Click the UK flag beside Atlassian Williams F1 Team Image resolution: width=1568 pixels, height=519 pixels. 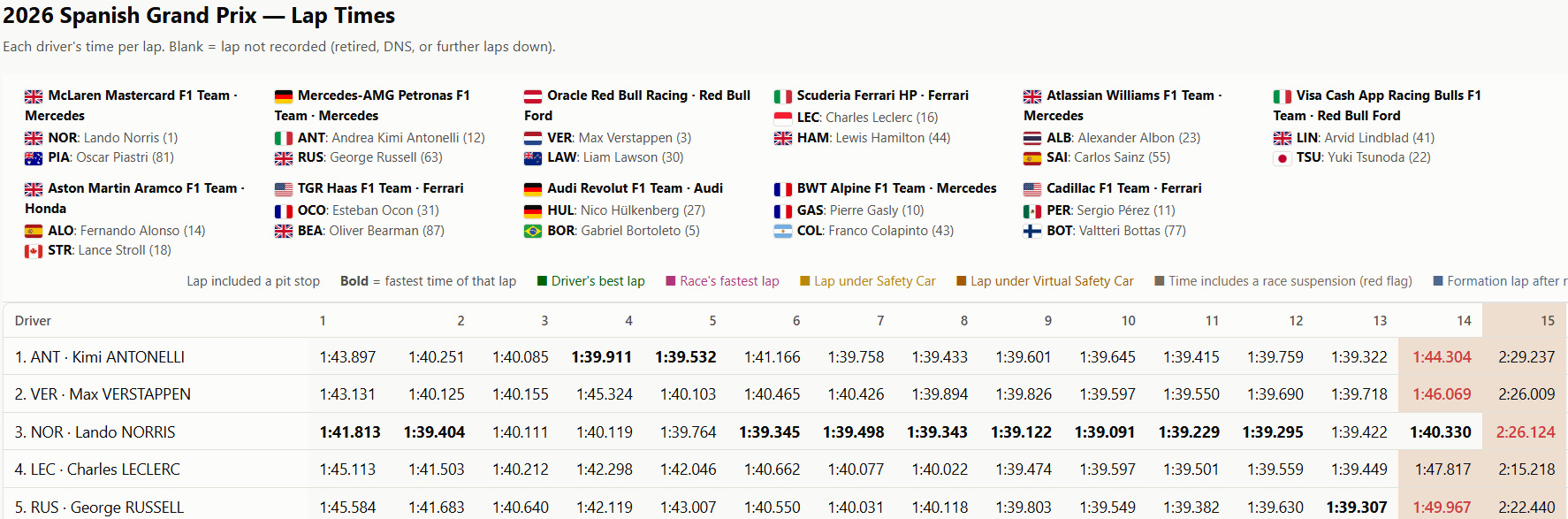tap(1032, 96)
